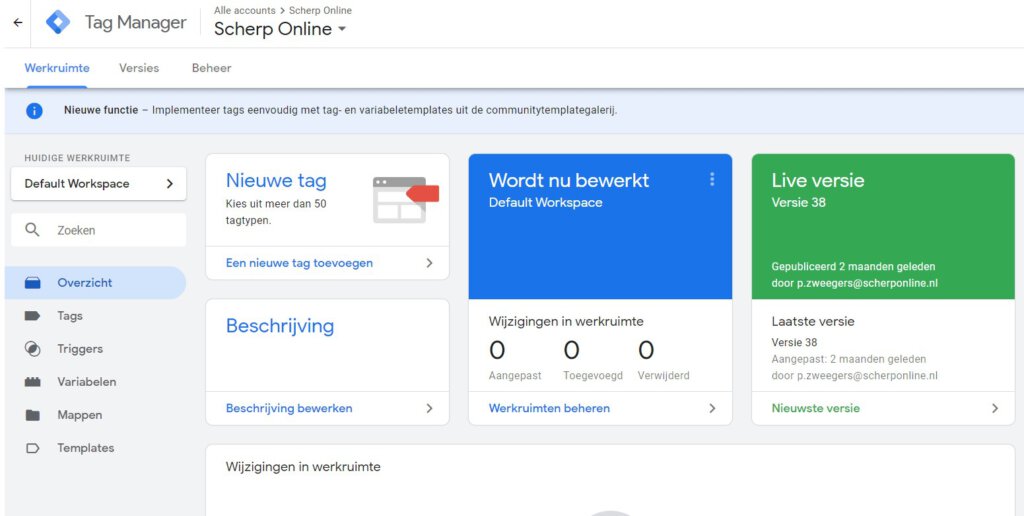Click Een nieuwe tag toevoegen link
The height and width of the screenshot is (516, 1024).
(x=299, y=263)
